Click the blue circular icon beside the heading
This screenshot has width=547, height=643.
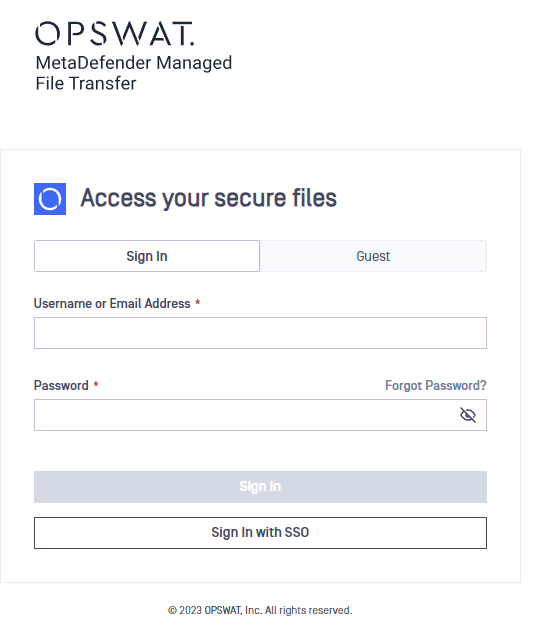pyautogui.click(x=50, y=199)
